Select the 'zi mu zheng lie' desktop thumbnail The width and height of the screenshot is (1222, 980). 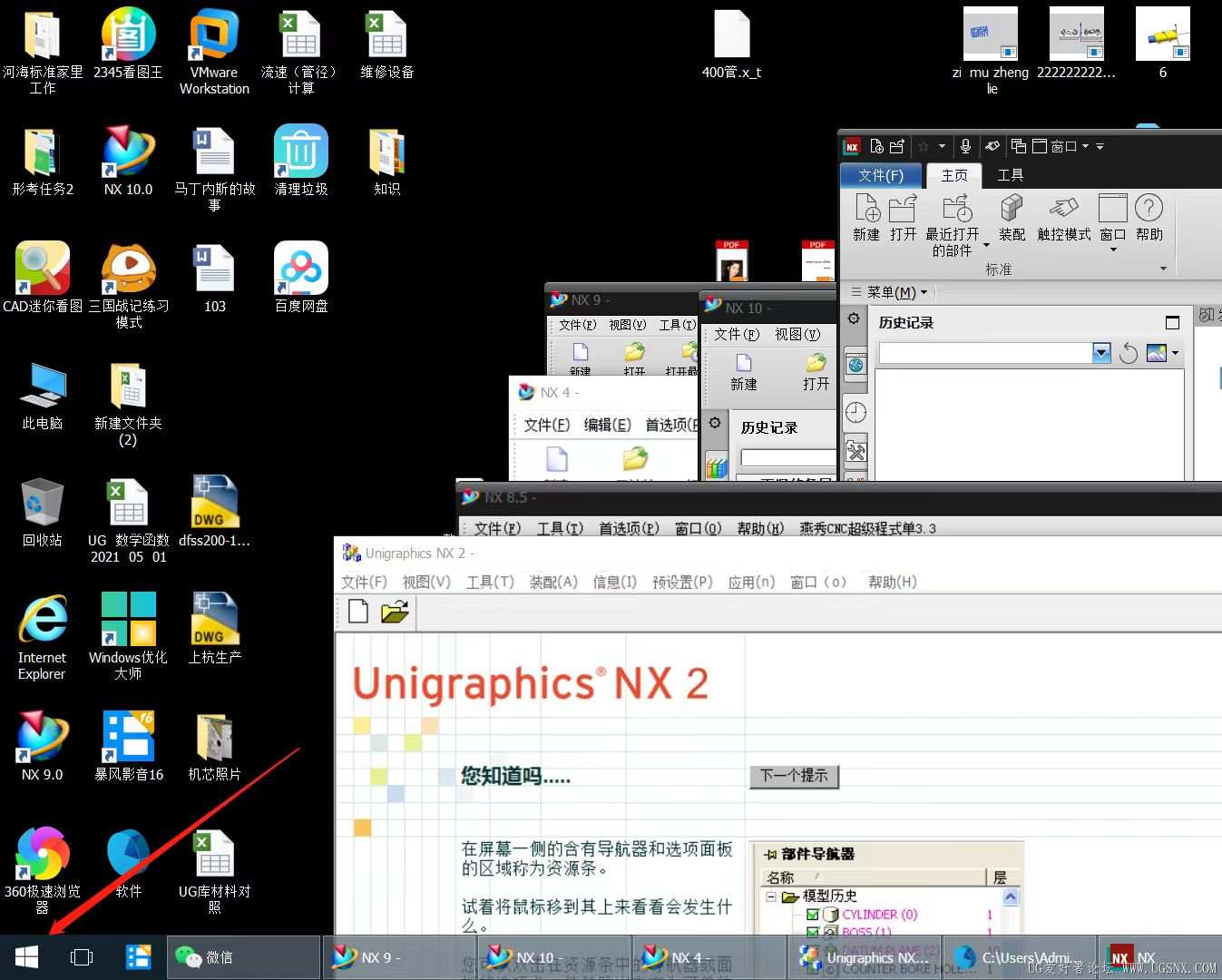(991, 51)
